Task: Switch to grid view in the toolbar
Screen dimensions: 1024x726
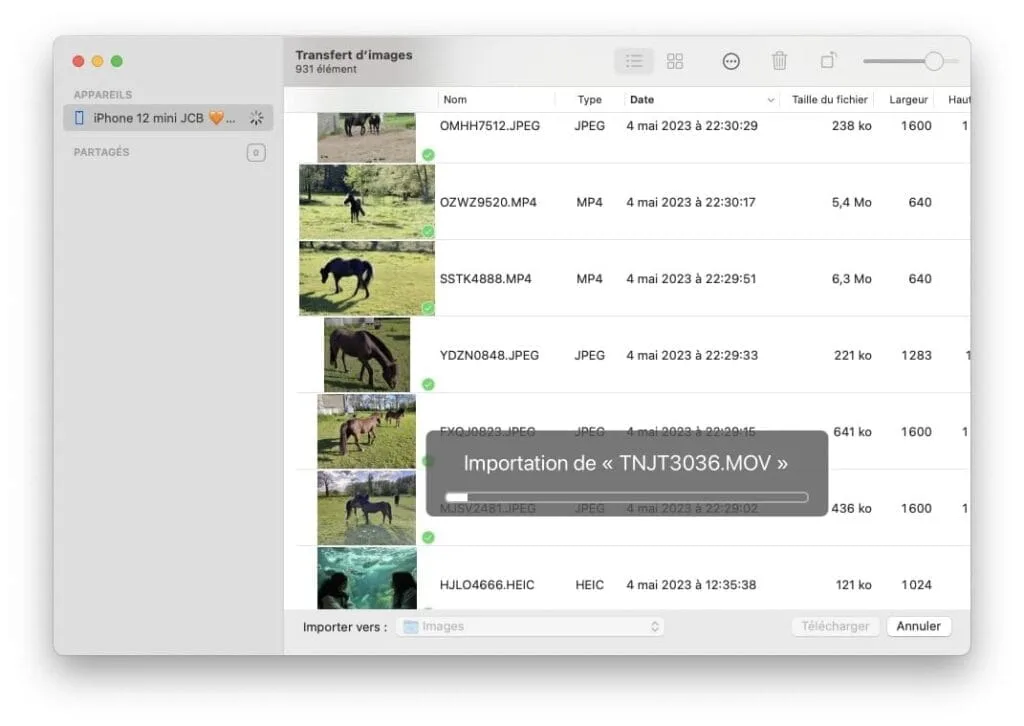Action: tap(675, 61)
